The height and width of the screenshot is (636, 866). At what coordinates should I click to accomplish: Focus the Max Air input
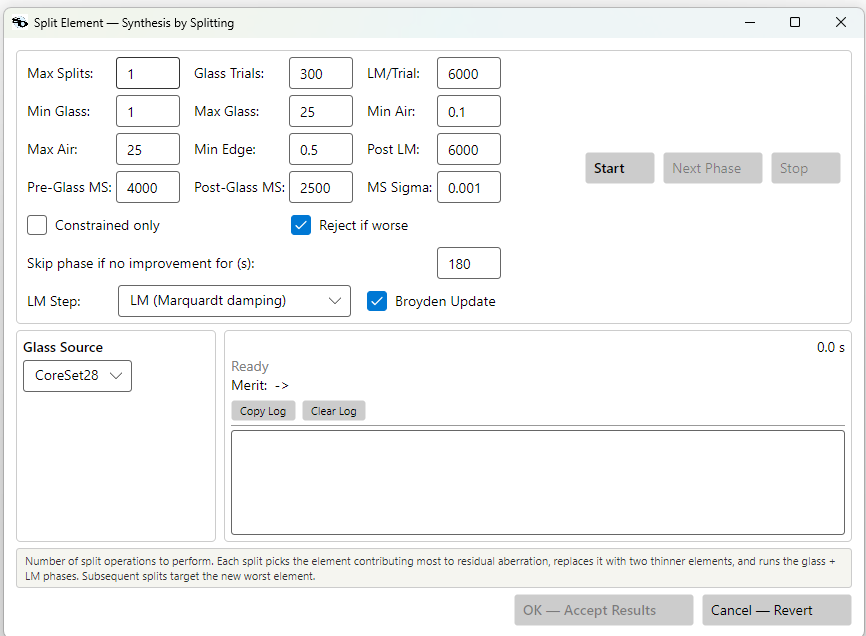148,149
